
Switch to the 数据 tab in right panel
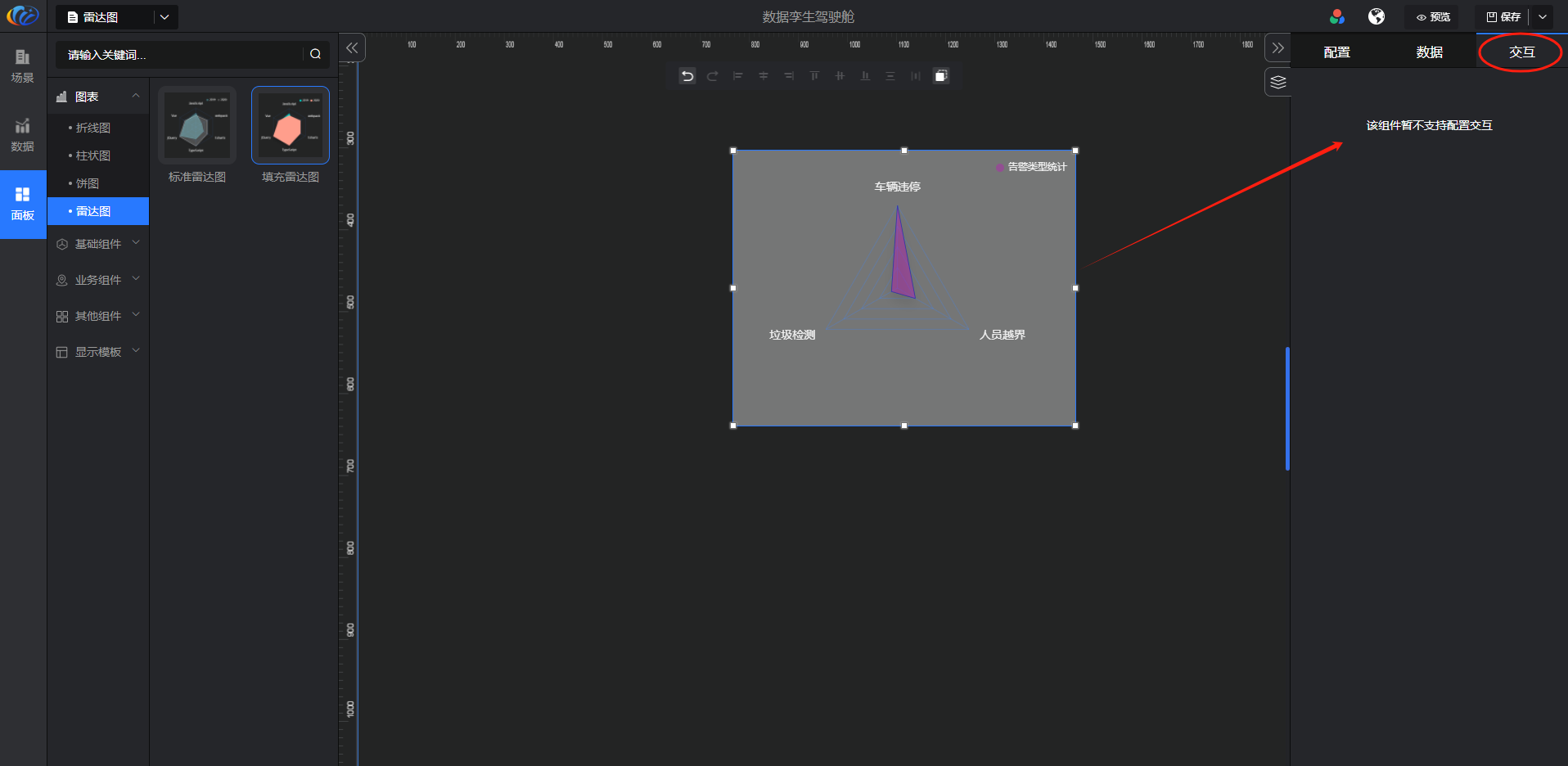click(1429, 52)
